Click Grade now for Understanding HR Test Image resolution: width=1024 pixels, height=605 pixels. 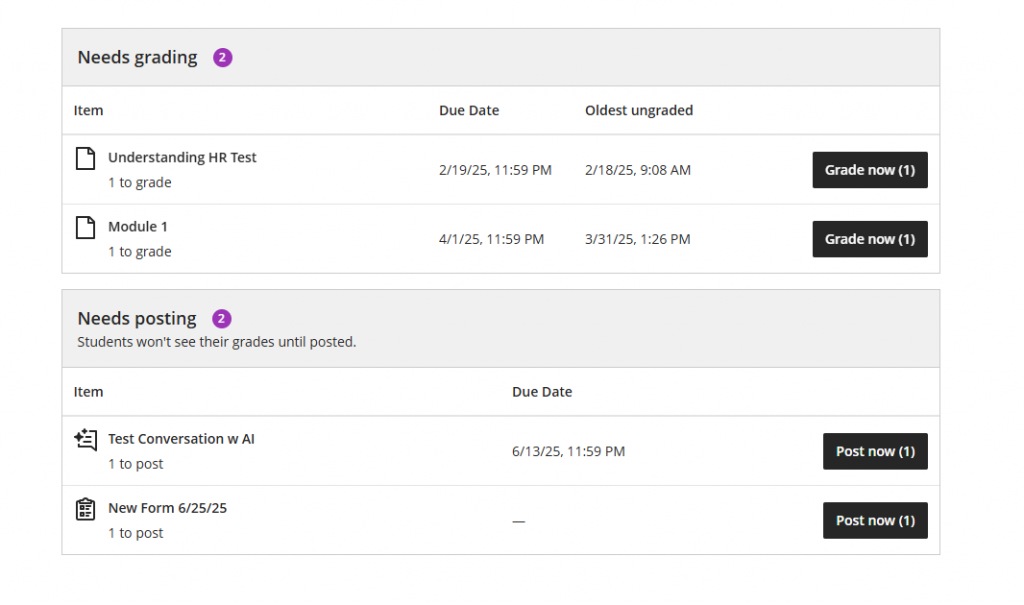(869, 169)
